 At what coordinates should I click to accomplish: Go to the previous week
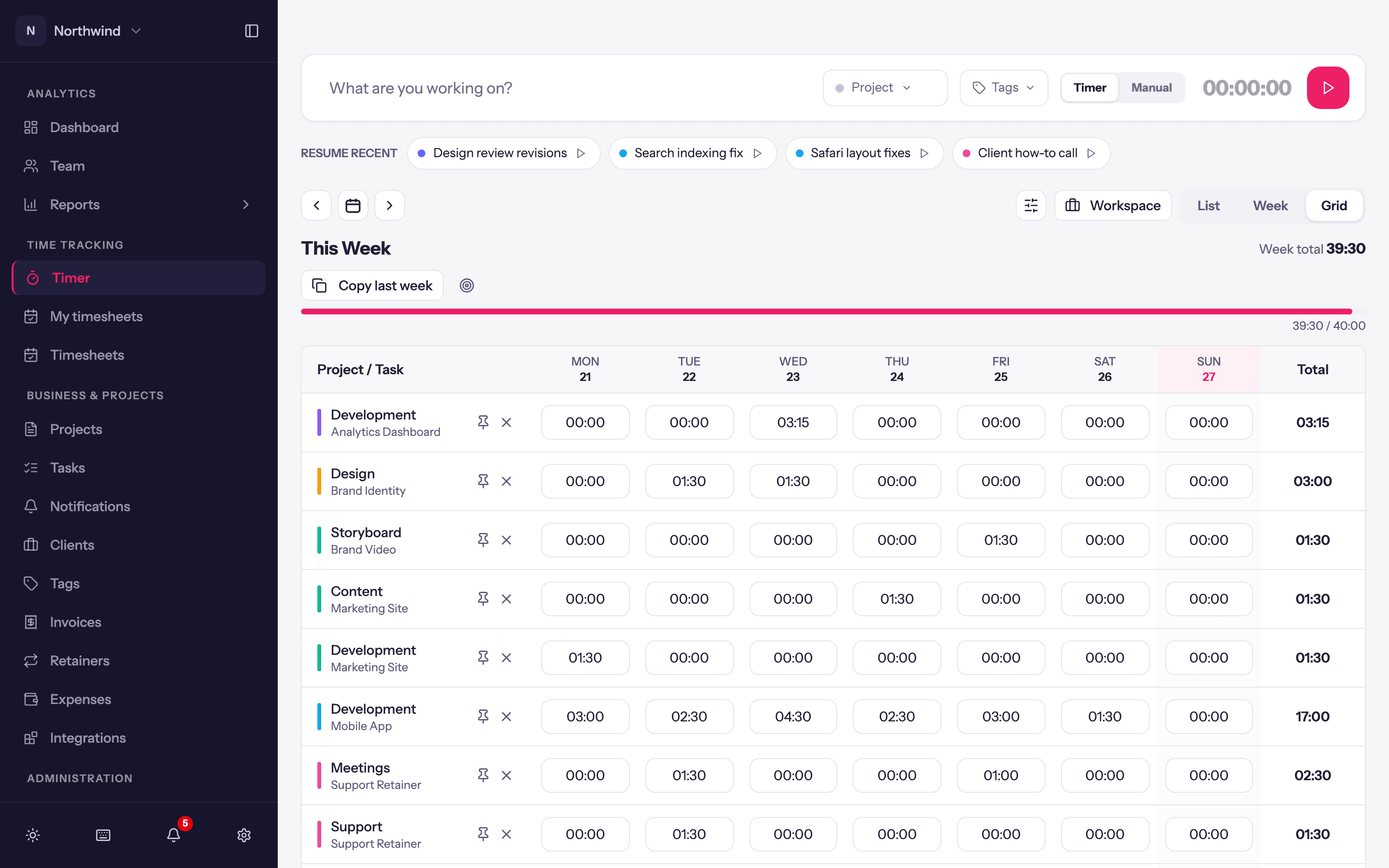[316, 205]
